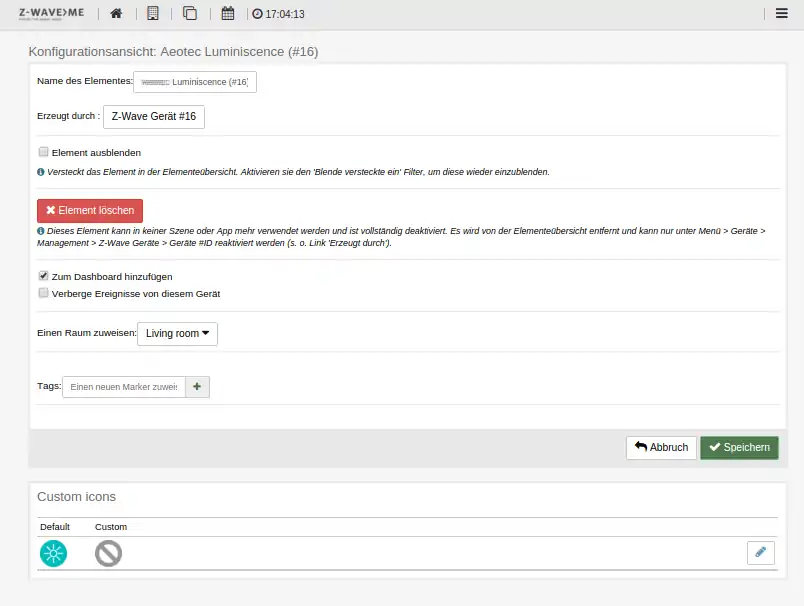Screen dimensions: 804x606
Task: Uncheck 'Zum Dashboard hinzufügen'
Action: 44,276
